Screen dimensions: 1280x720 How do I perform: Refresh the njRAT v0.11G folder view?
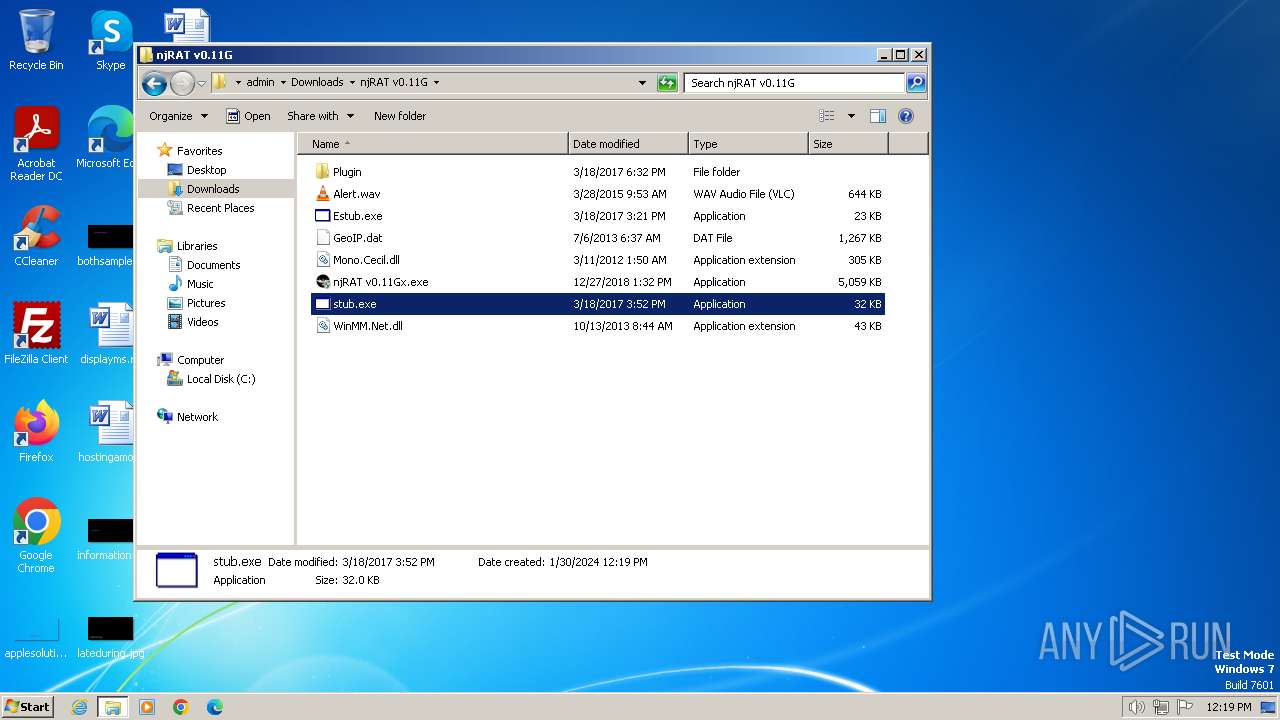tap(667, 83)
